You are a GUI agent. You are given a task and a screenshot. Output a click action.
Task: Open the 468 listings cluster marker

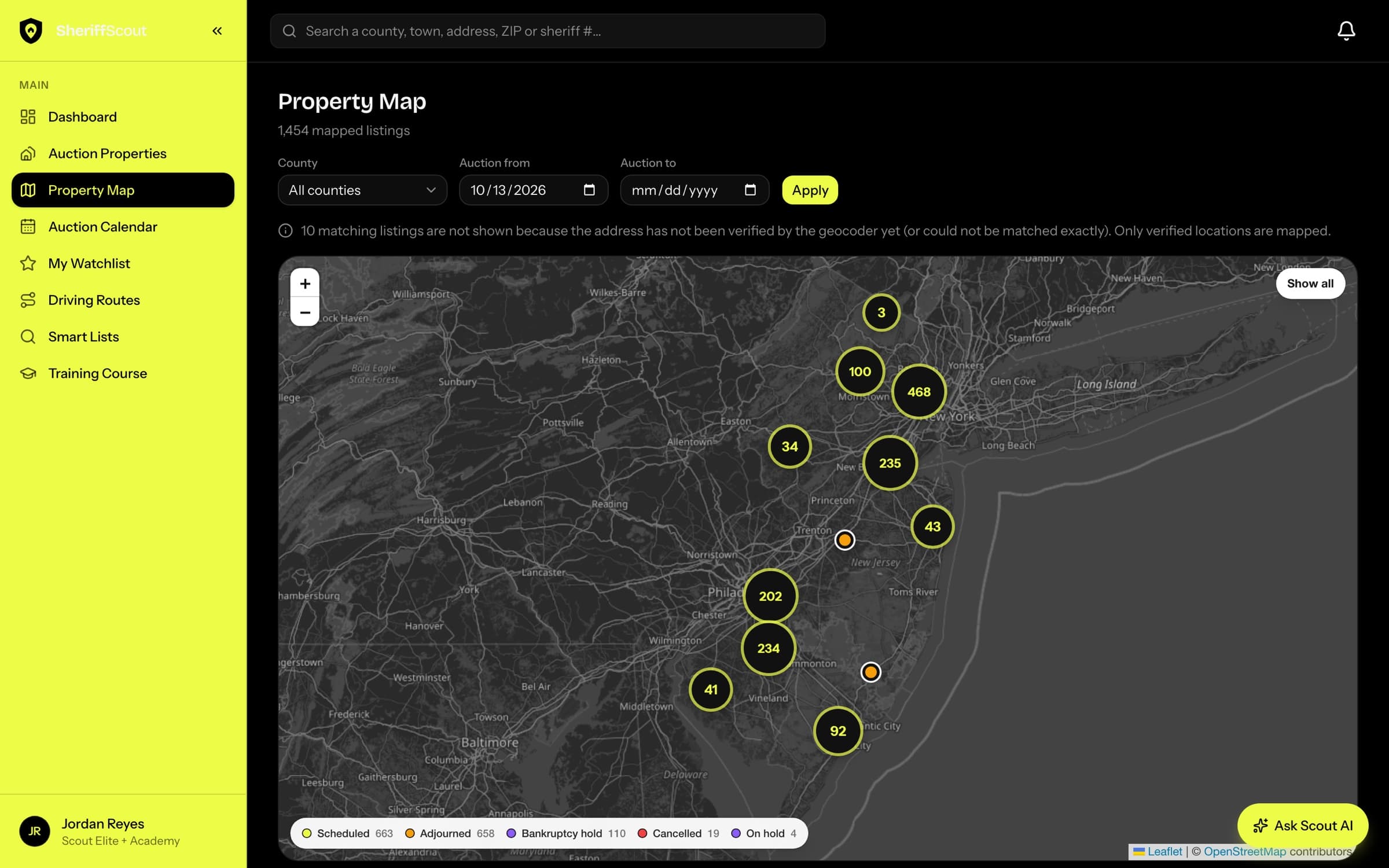[x=919, y=392]
